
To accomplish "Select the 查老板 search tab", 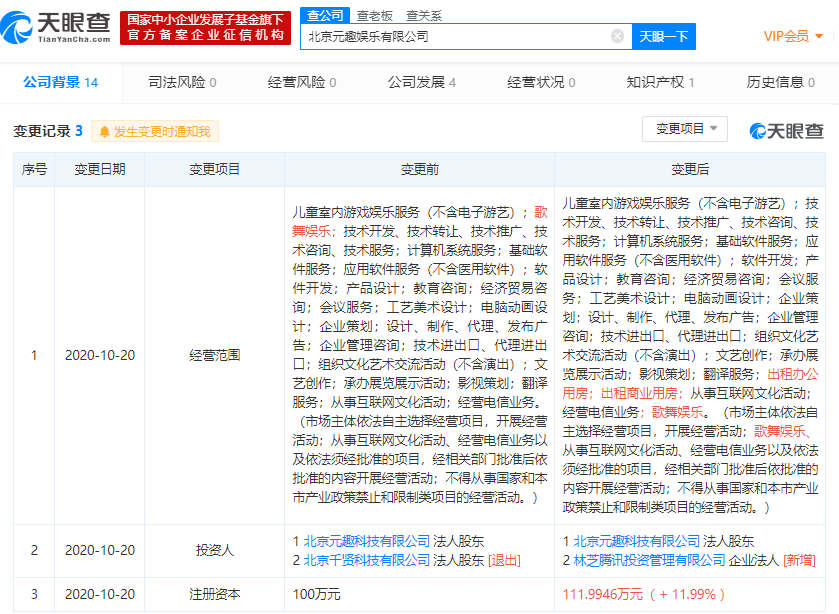I will click(x=375, y=16).
